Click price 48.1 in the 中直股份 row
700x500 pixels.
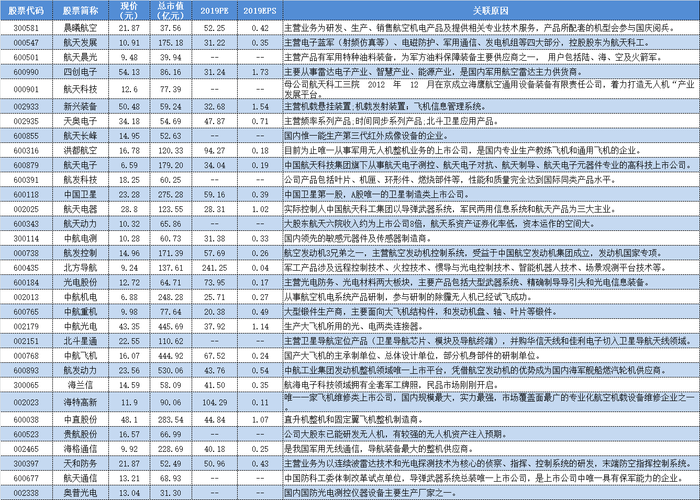pos(129,420)
